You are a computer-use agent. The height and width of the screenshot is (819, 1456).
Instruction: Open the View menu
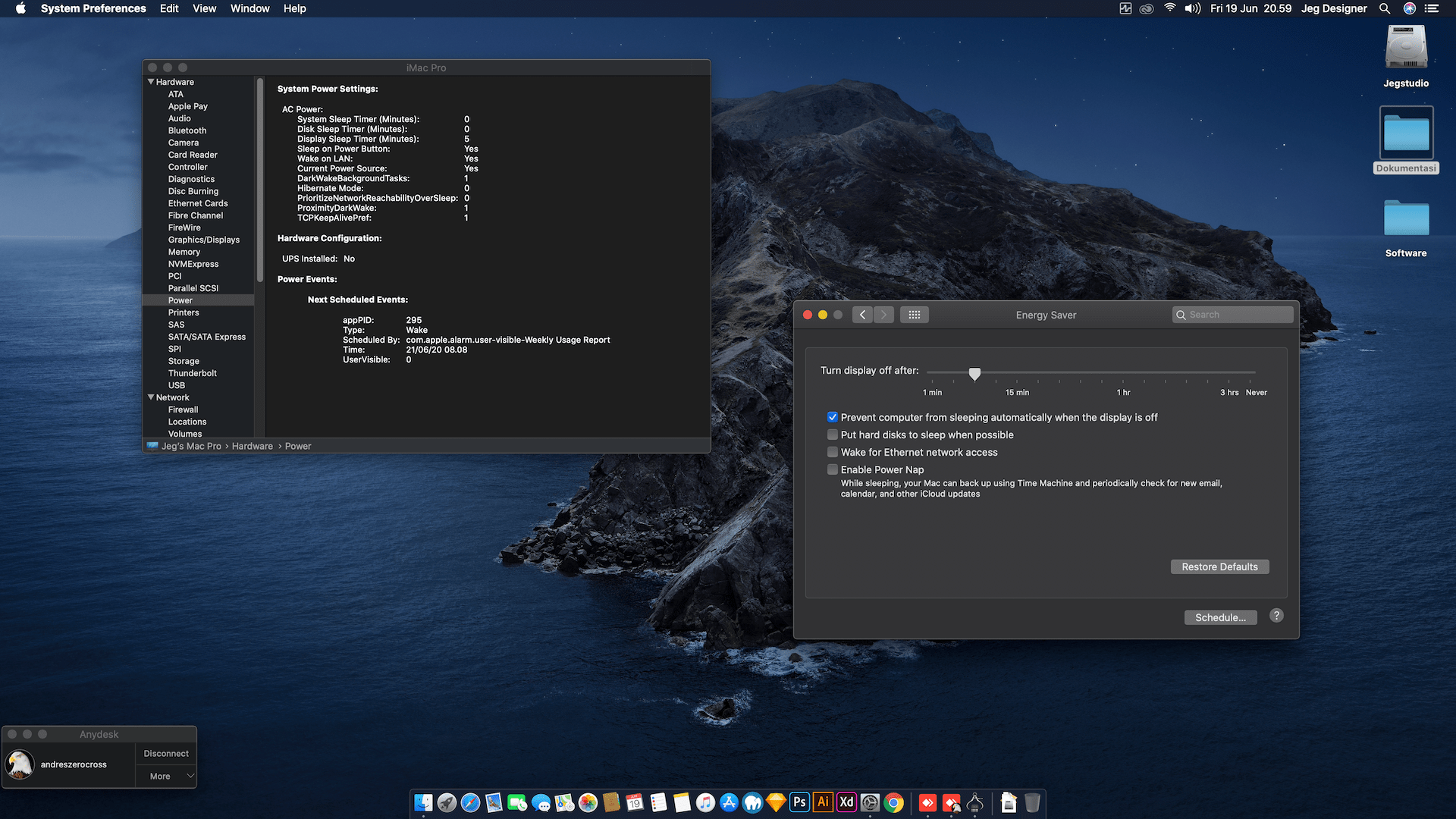[x=204, y=8]
